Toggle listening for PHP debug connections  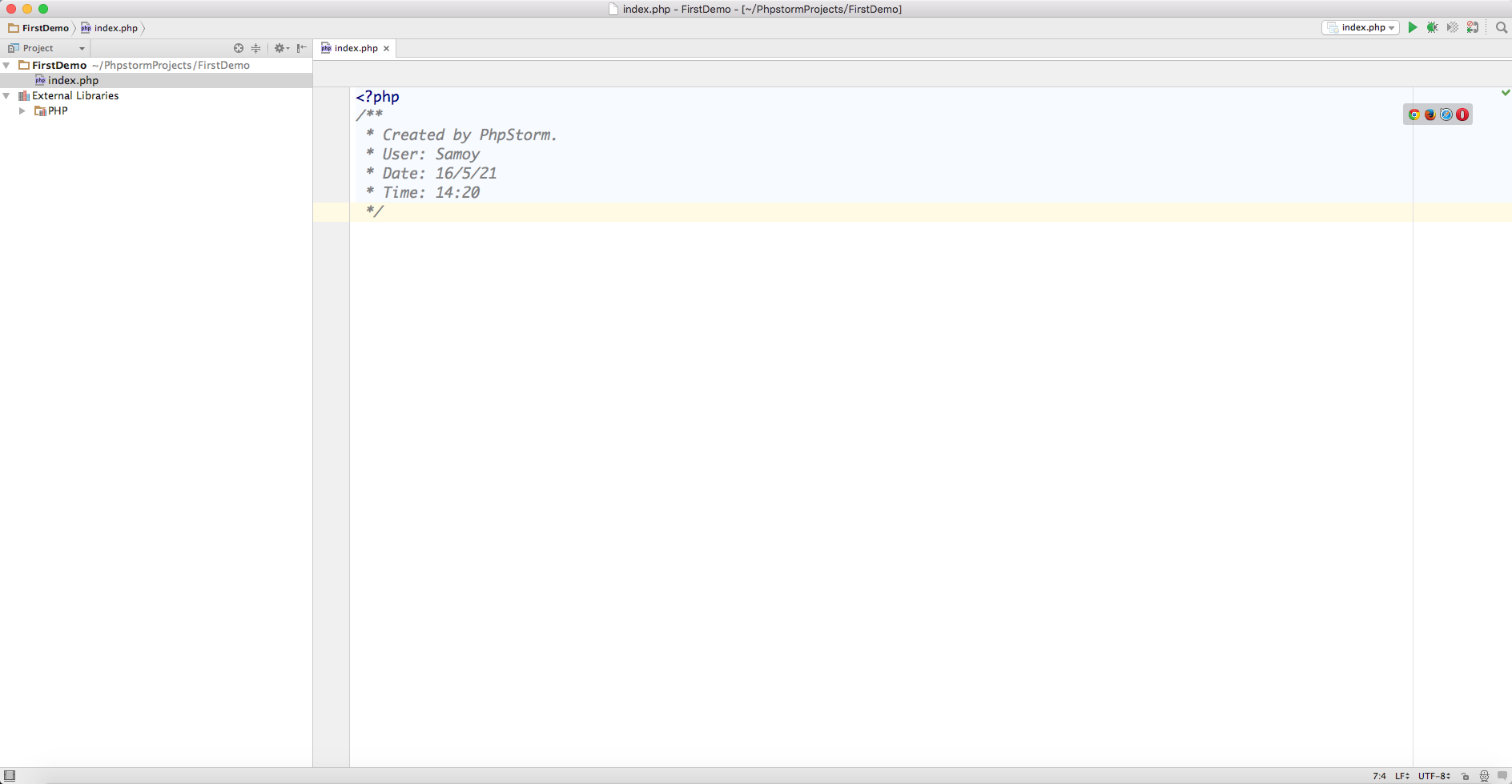tap(1473, 27)
